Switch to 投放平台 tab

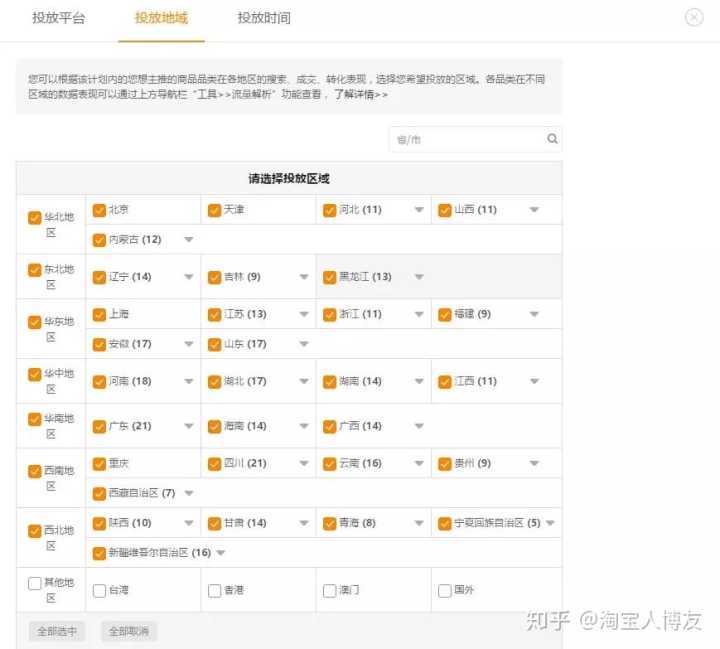(58, 18)
